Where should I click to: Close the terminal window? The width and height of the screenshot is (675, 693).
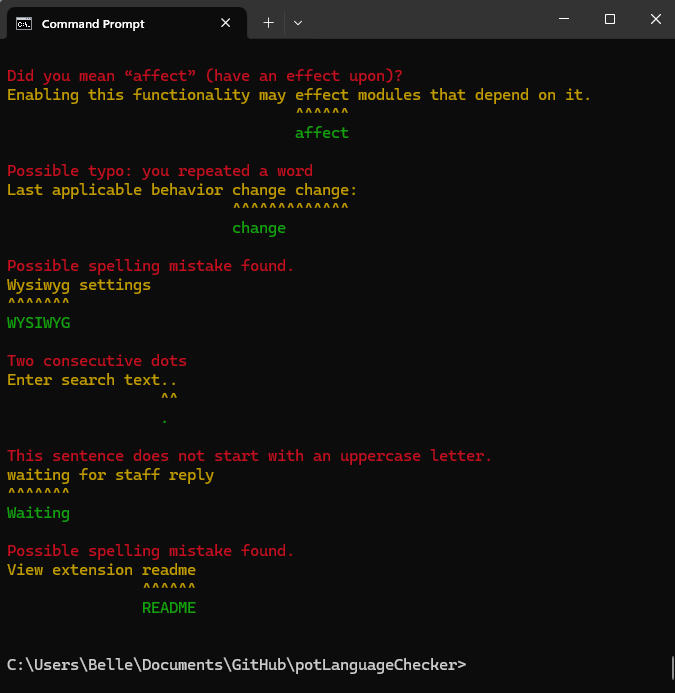[656, 19]
